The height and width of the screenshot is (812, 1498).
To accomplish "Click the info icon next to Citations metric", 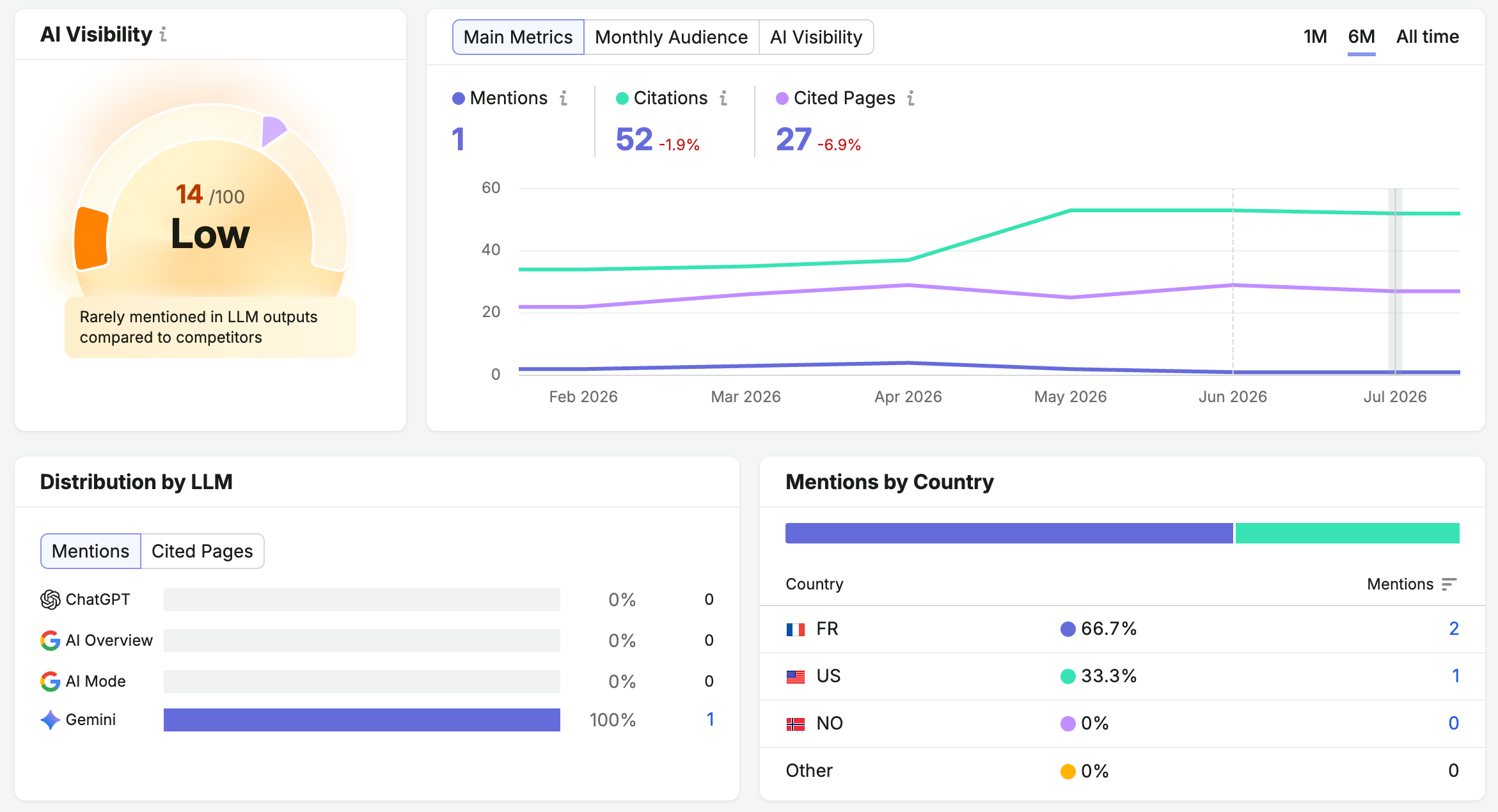I will coord(723,98).
